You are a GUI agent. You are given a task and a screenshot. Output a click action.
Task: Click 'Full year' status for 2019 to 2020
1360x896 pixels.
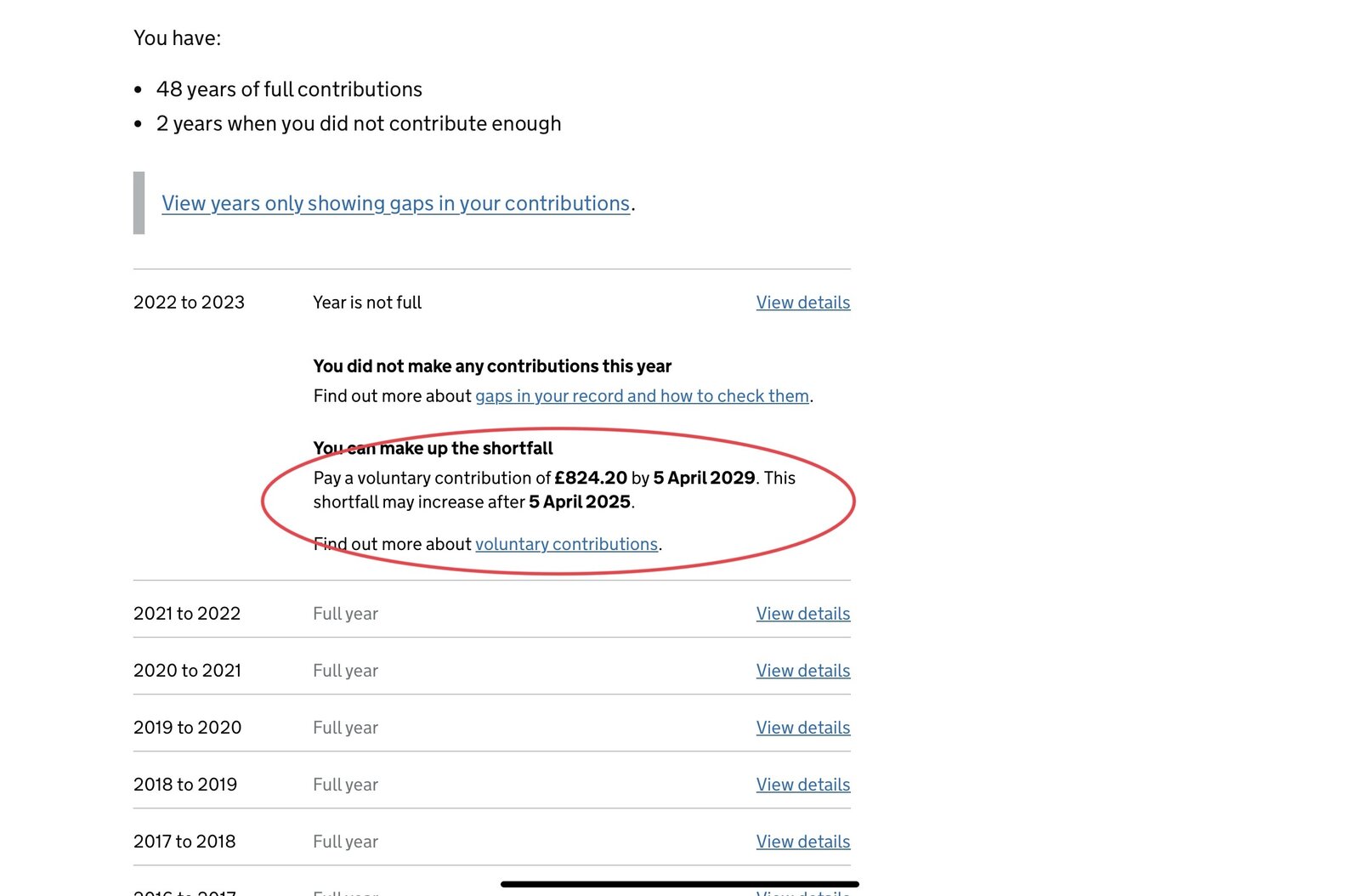[x=345, y=728]
